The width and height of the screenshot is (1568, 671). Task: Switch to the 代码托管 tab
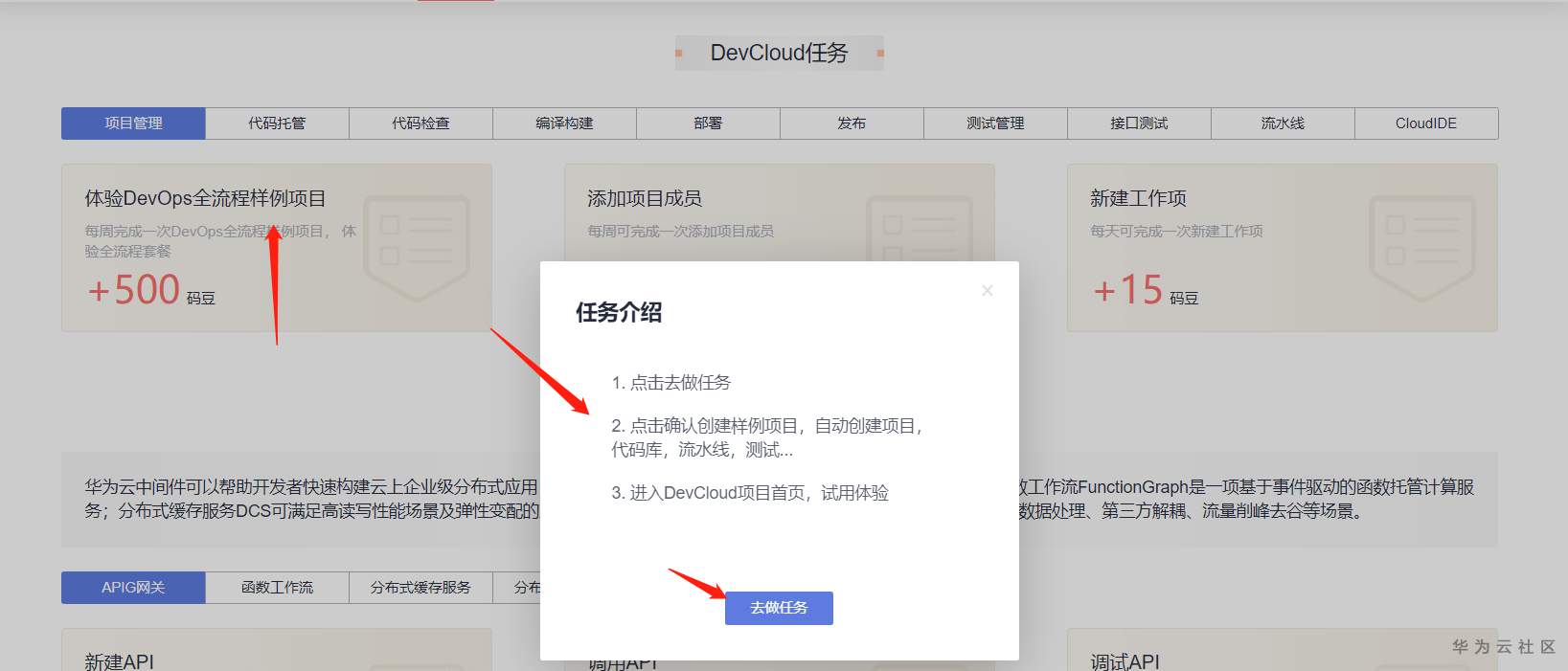[x=277, y=123]
